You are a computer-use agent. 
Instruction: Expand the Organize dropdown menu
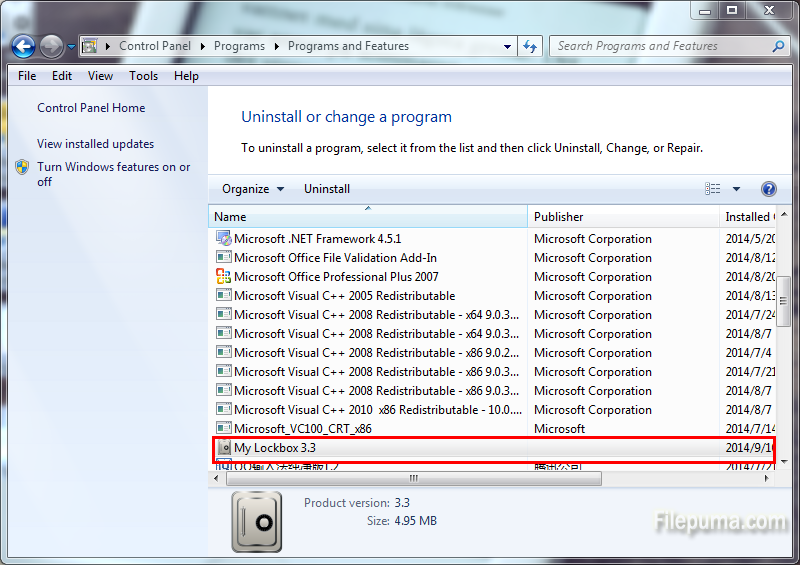[253, 189]
